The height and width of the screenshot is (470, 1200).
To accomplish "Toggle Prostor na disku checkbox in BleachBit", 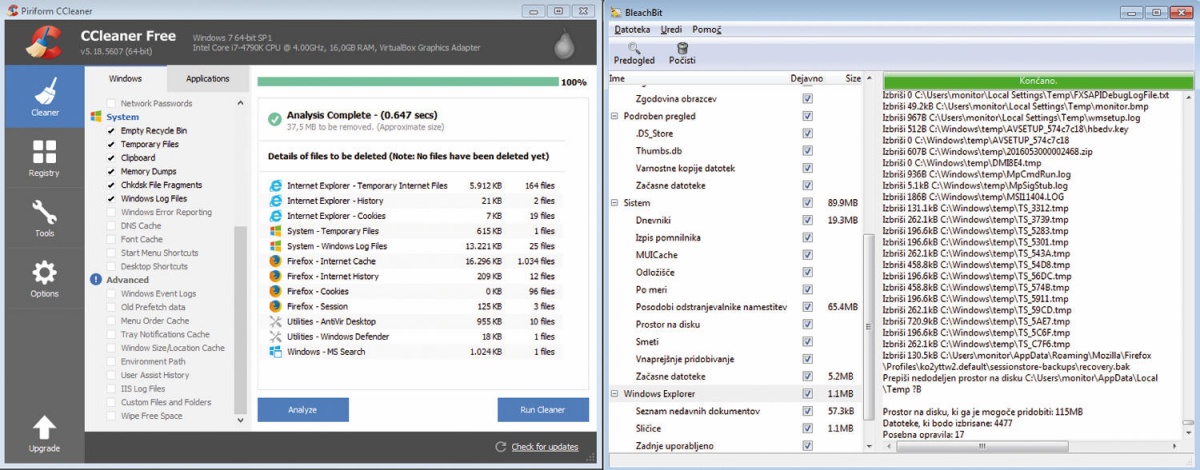I will (807, 324).
